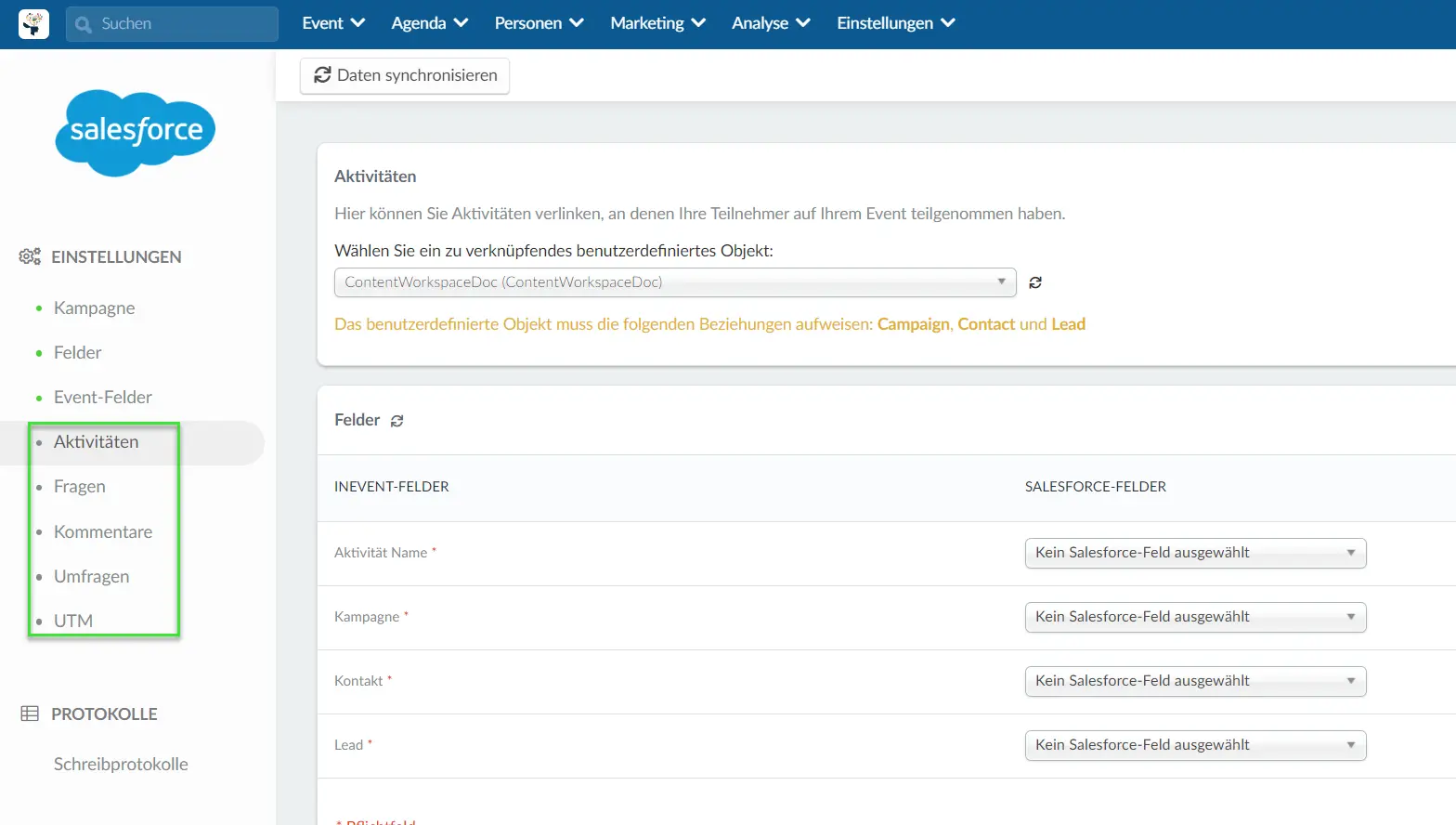The image size is (1456, 825).
Task: Select Aktivitäten in the sidebar
Action: coord(96,441)
